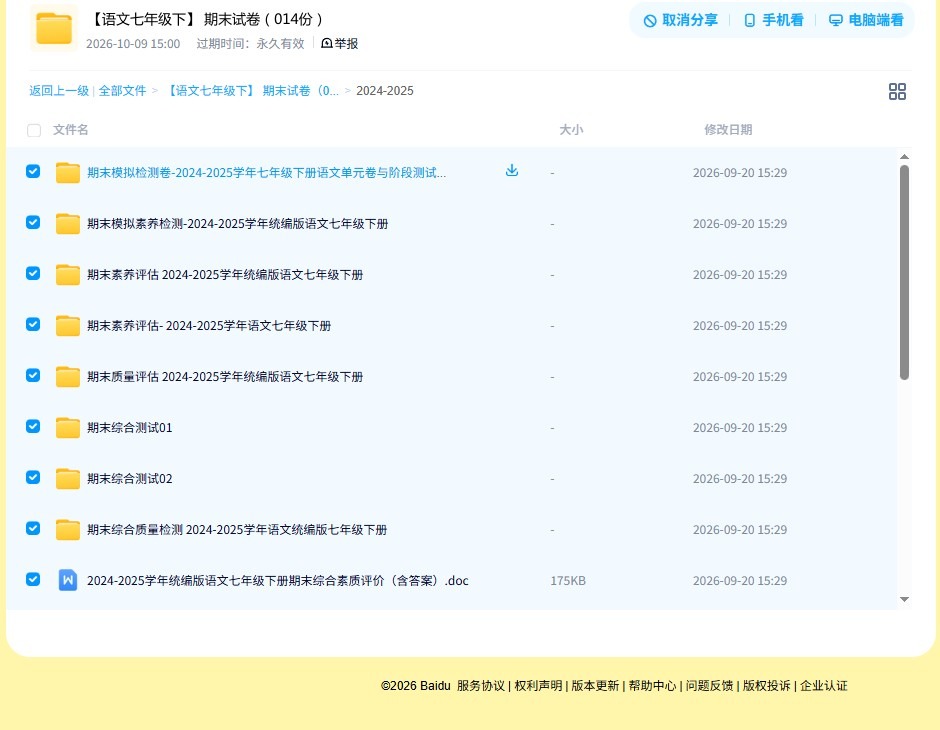Click the scroll-down arrow of file list
Image resolution: width=940 pixels, height=730 pixels.
point(904,599)
